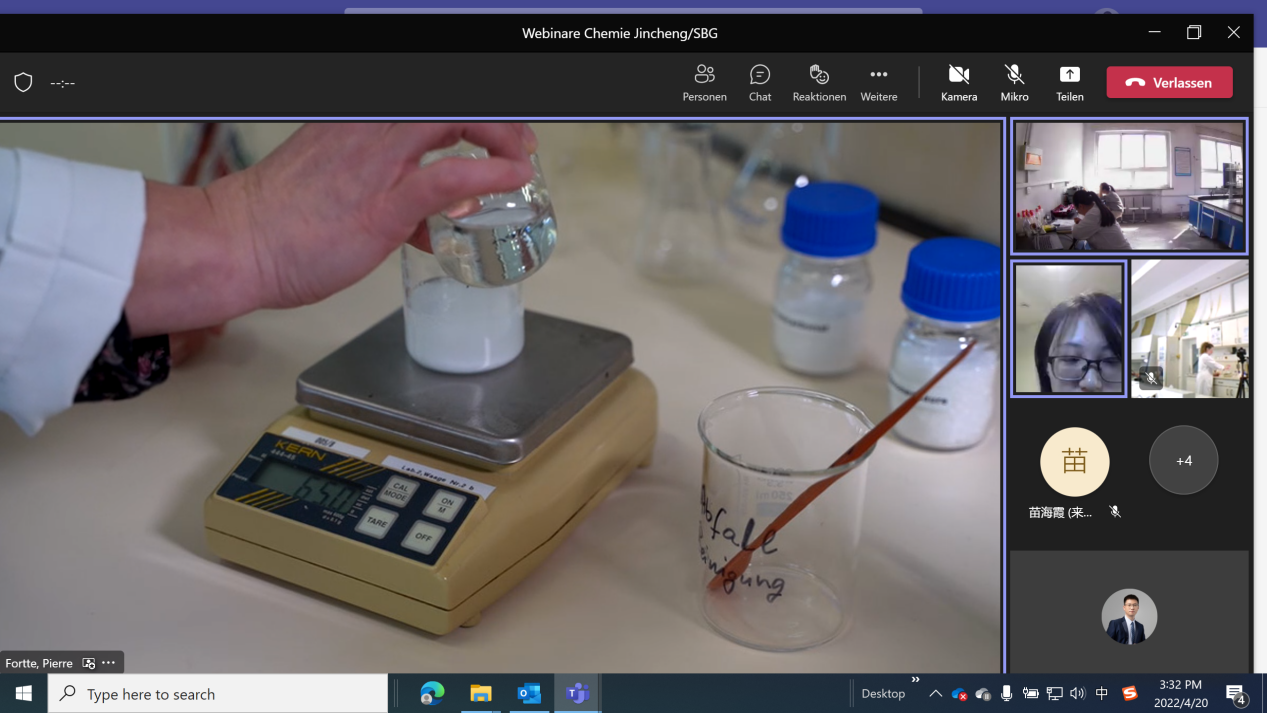Viewport: 1267px width, 713px height.
Task: Open the Windows Start menu
Action: click(x=24, y=693)
